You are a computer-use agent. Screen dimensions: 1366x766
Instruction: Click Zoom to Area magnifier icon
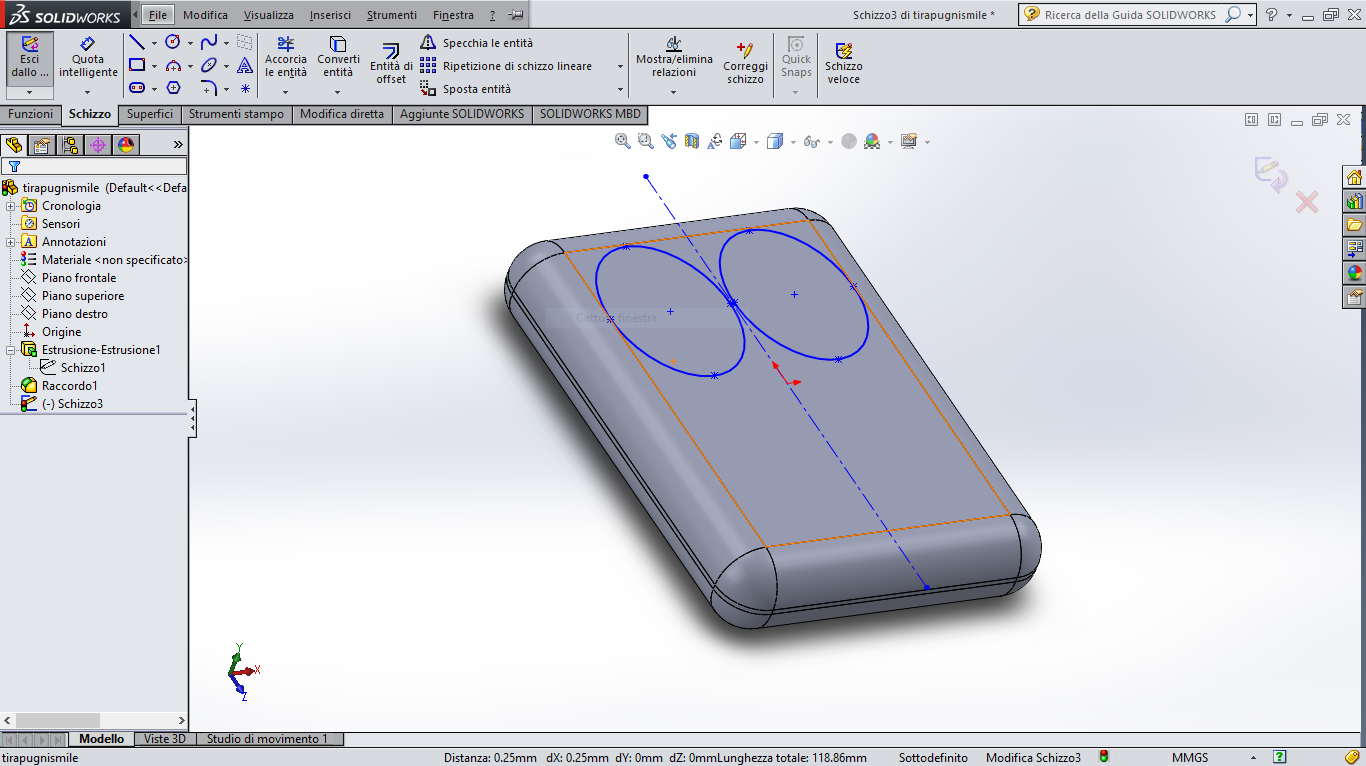(645, 142)
